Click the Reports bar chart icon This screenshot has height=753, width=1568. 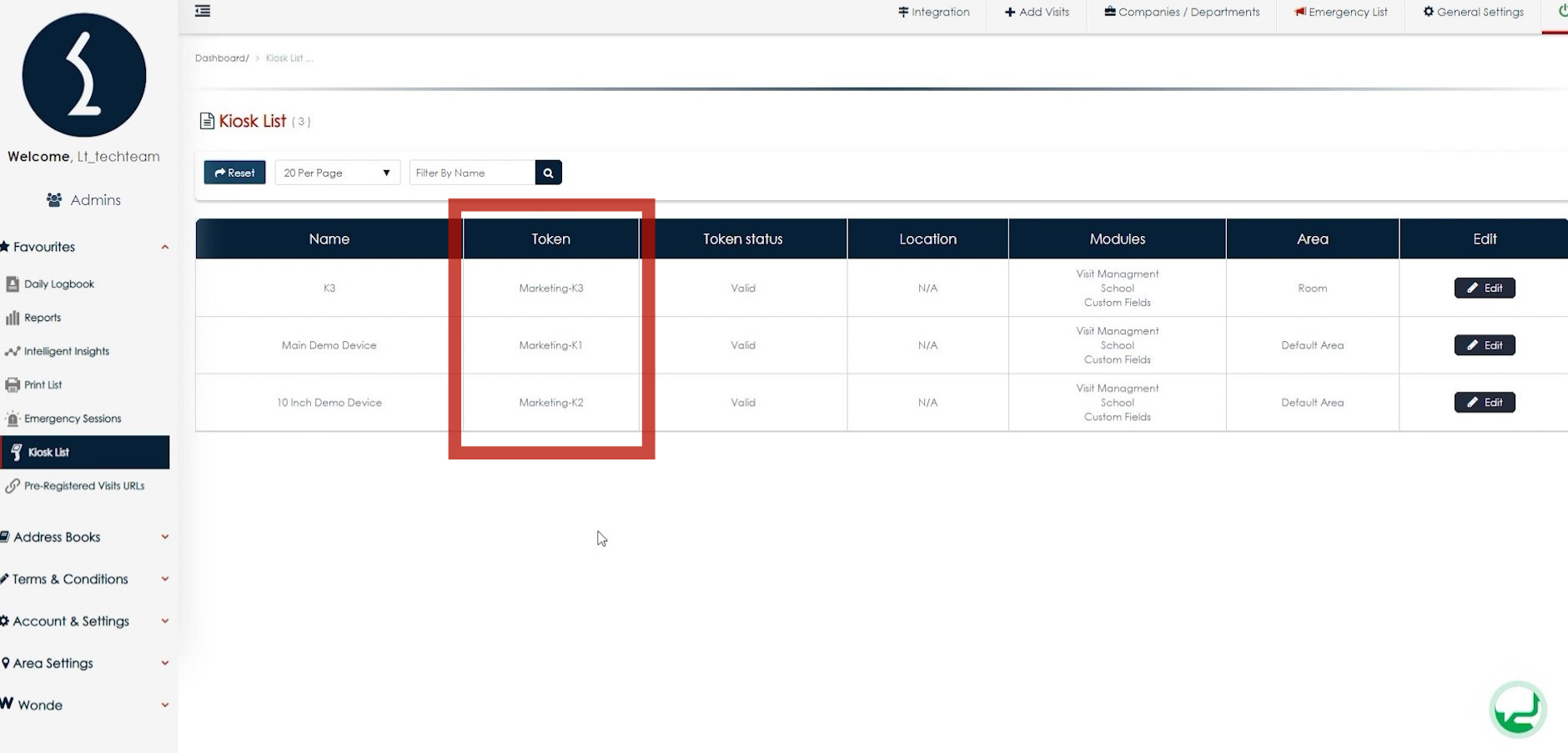click(13, 318)
